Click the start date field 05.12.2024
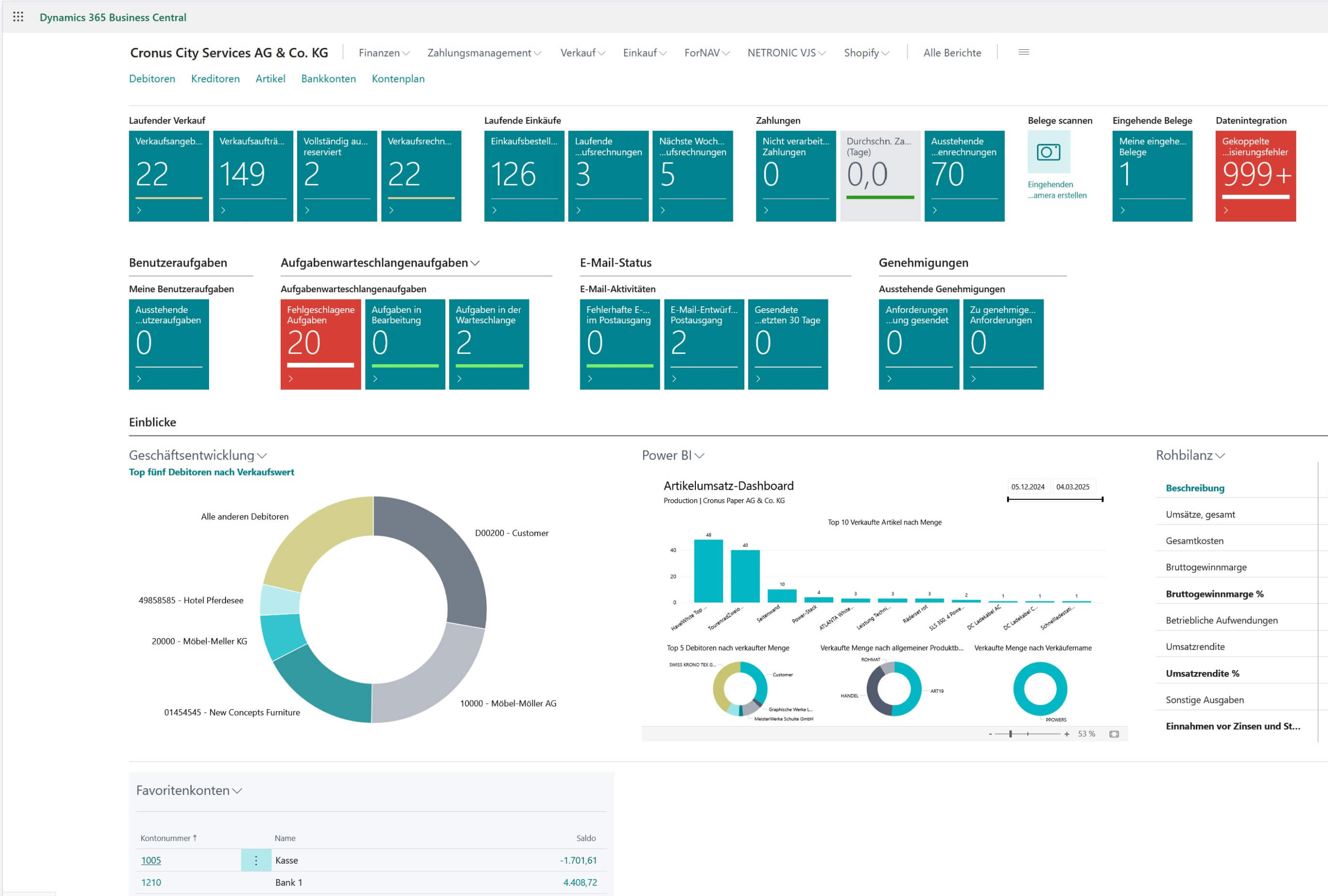Image resolution: width=1328 pixels, height=896 pixels. [x=1027, y=487]
